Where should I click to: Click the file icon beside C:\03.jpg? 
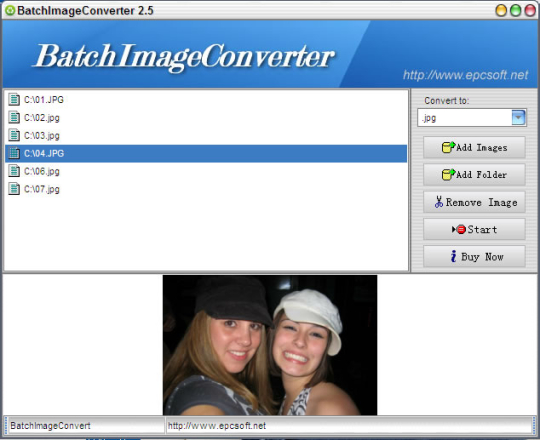pos(14,135)
